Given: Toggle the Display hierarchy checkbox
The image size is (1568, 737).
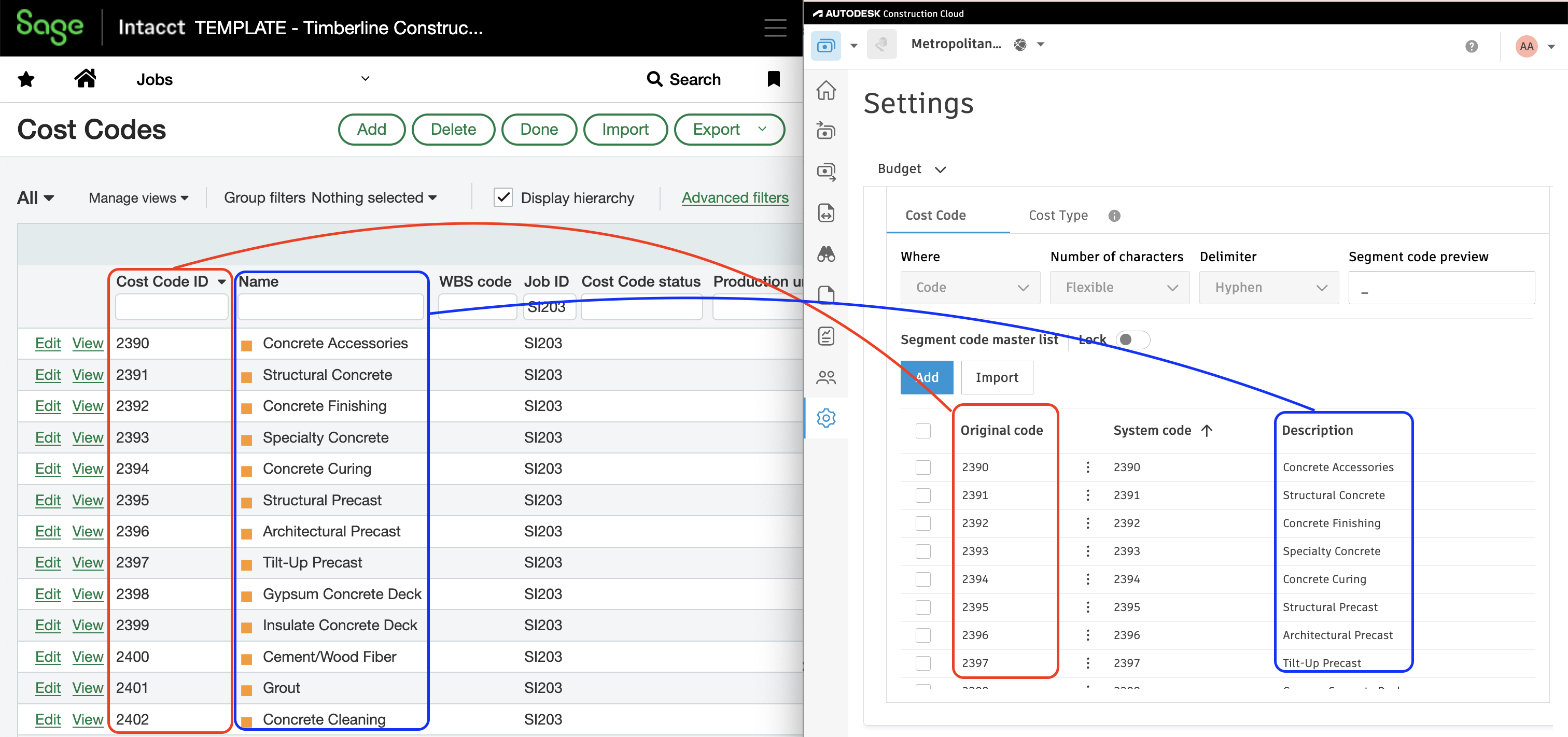Looking at the screenshot, I should coord(503,197).
